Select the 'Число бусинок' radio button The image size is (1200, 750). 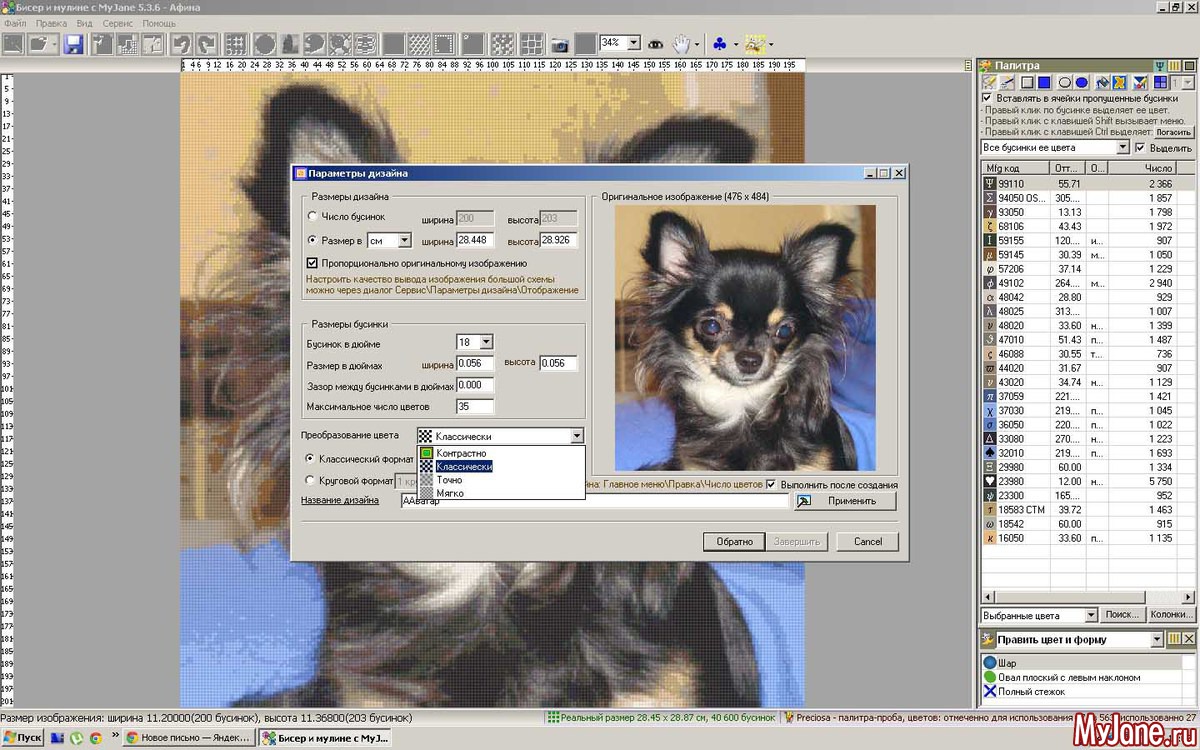point(313,216)
